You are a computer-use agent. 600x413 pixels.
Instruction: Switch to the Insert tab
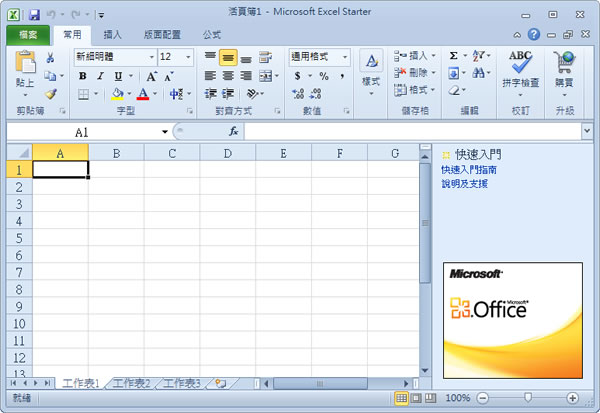(x=112, y=35)
